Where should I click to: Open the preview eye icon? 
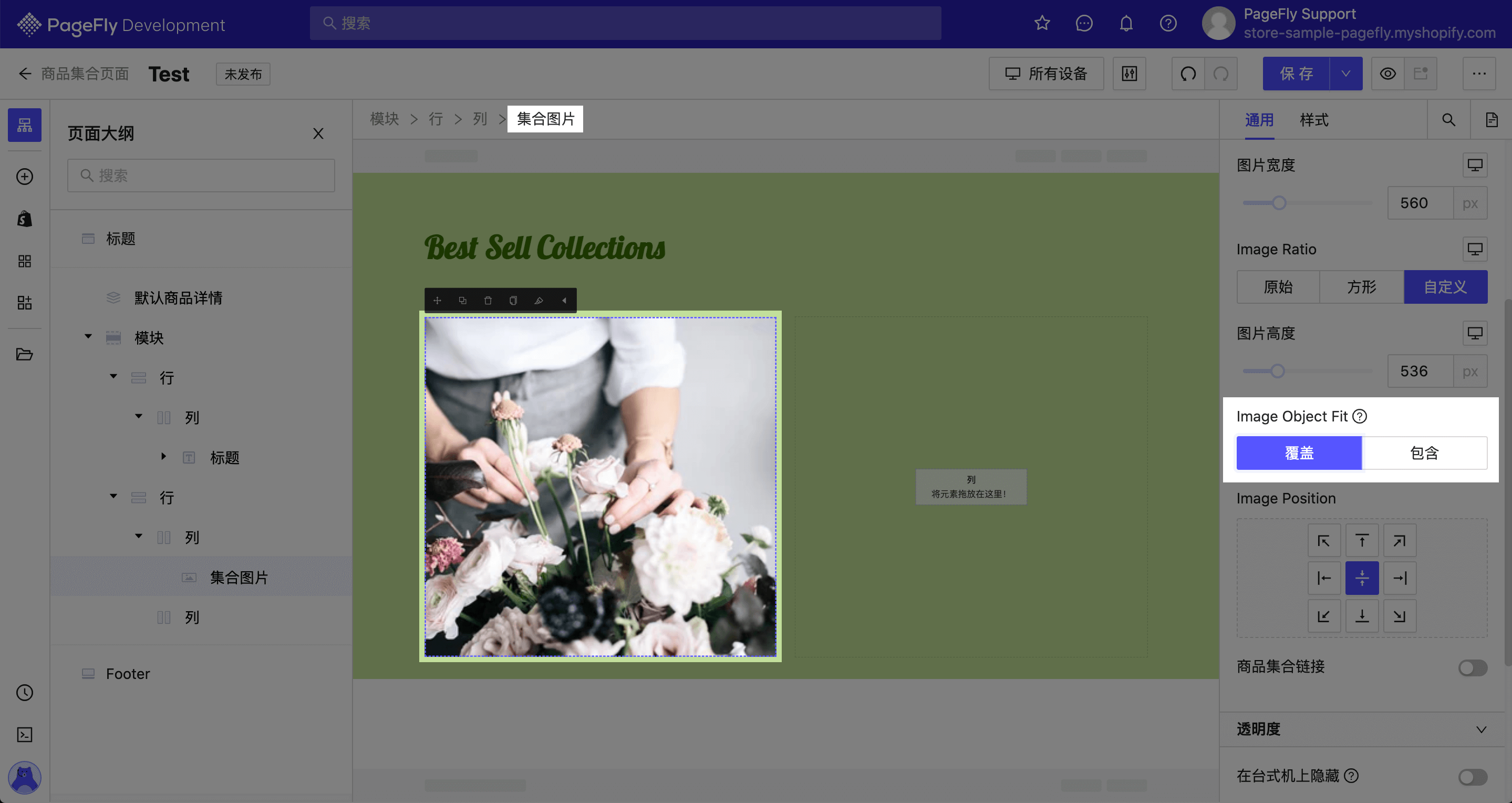[x=1387, y=74]
